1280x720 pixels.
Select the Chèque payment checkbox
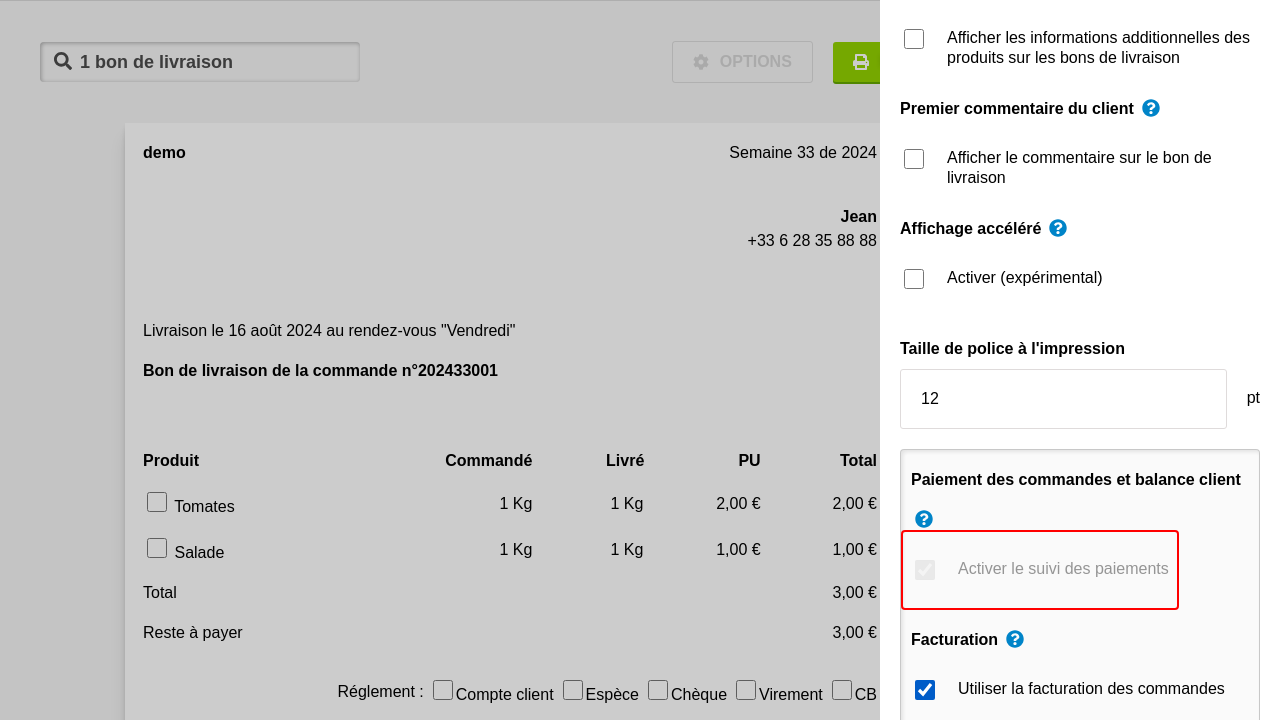[658, 690]
